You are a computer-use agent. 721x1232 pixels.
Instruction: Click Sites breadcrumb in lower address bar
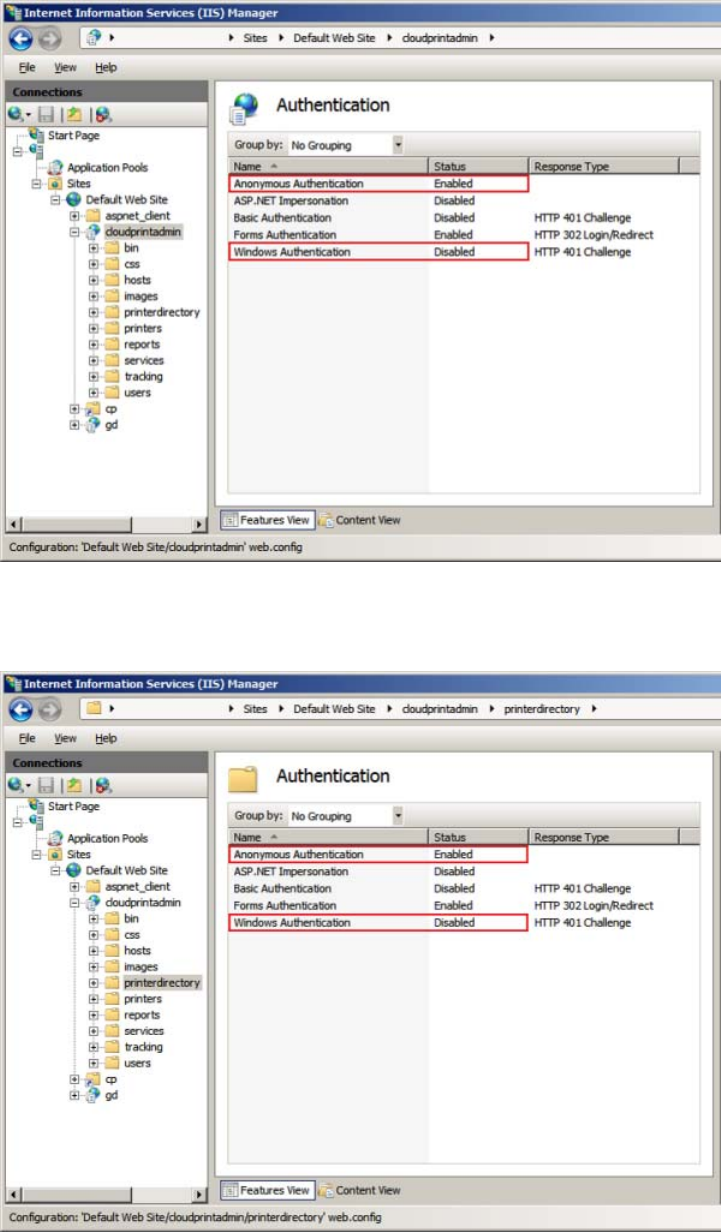tap(256, 709)
